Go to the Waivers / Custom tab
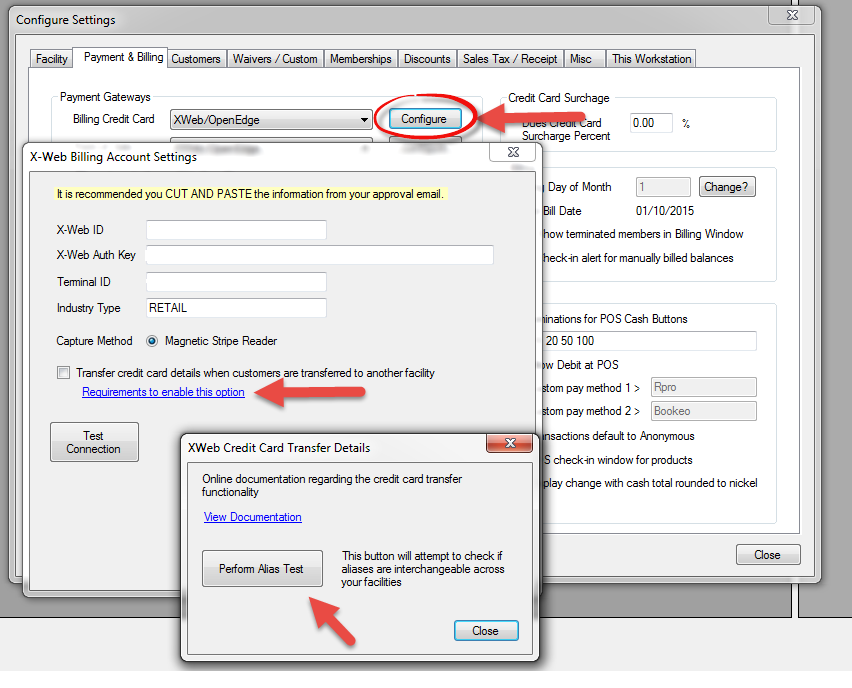 (x=275, y=59)
